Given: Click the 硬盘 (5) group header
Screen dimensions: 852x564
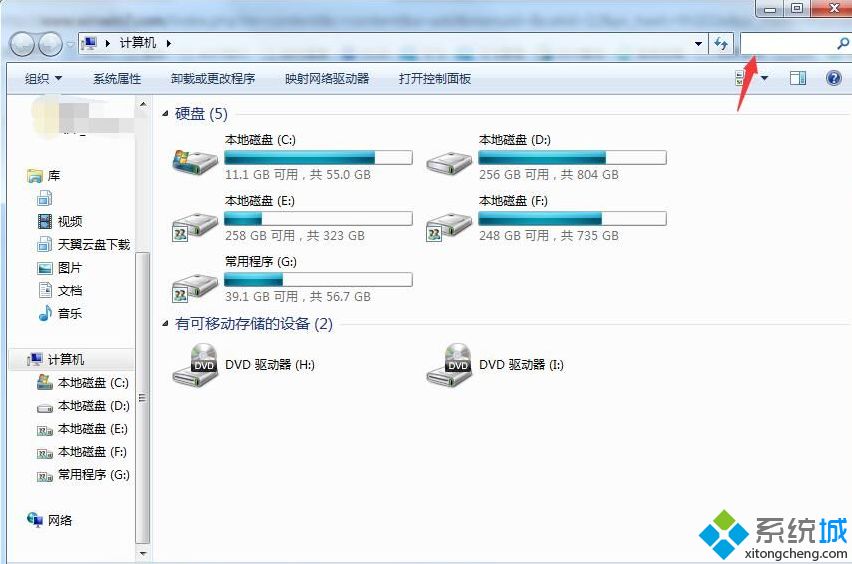Looking at the screenshot, I should 201,114.
